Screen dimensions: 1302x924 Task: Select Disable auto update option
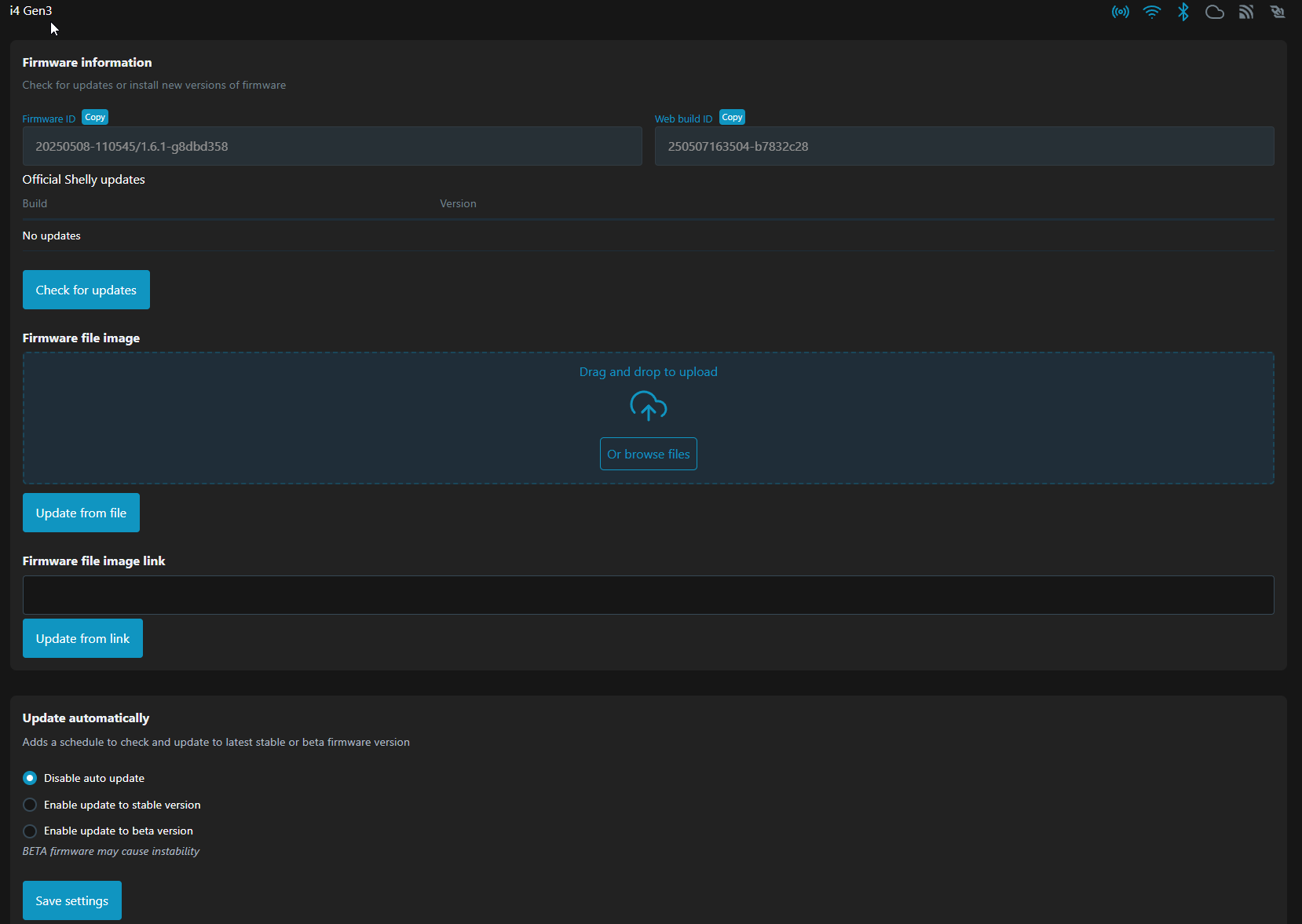point(30,778)
